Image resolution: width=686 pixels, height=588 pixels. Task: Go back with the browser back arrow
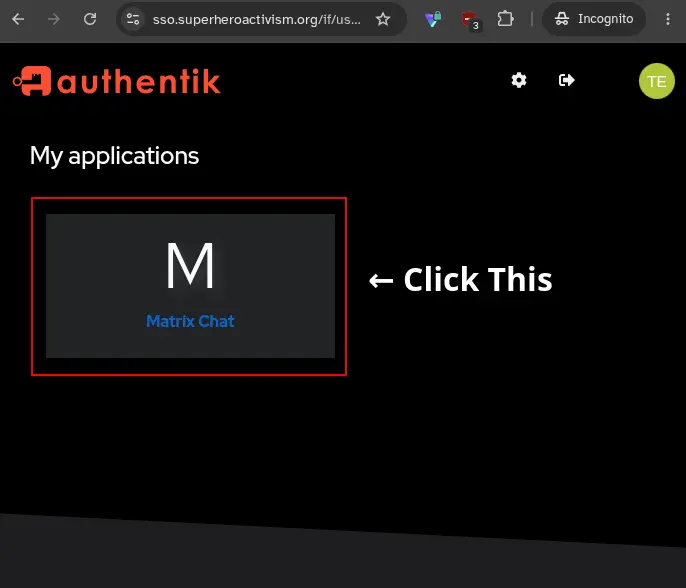point(18,19)
